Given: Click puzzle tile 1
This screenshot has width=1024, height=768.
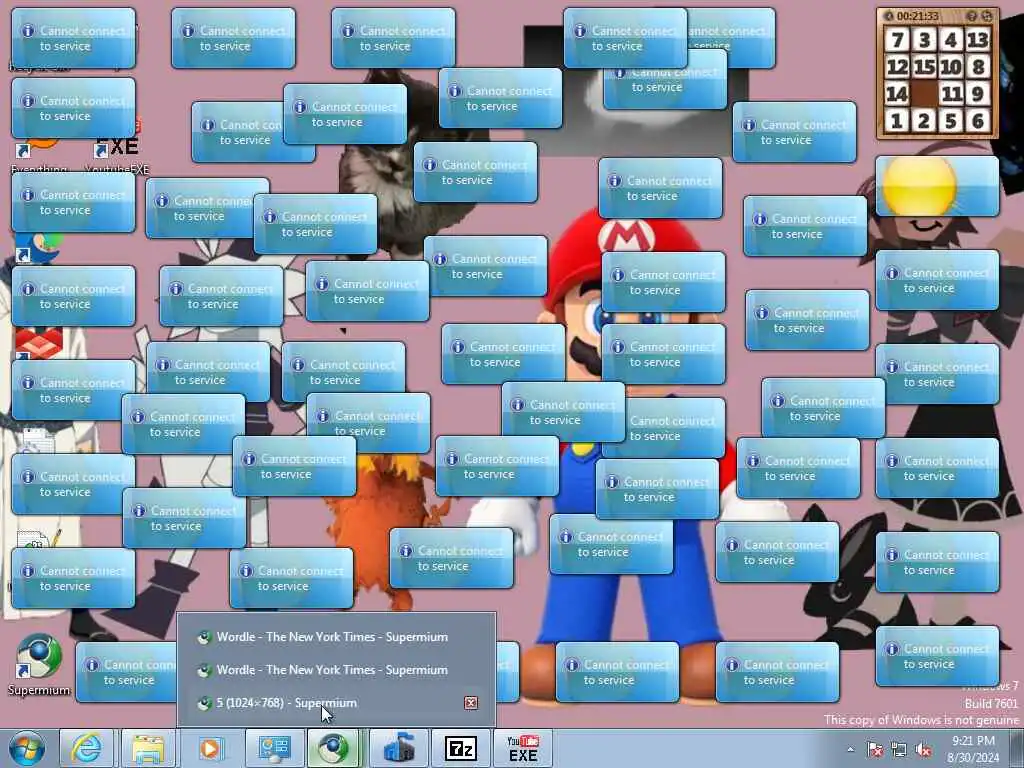Looking at the screenshot, I should point(897,120).
